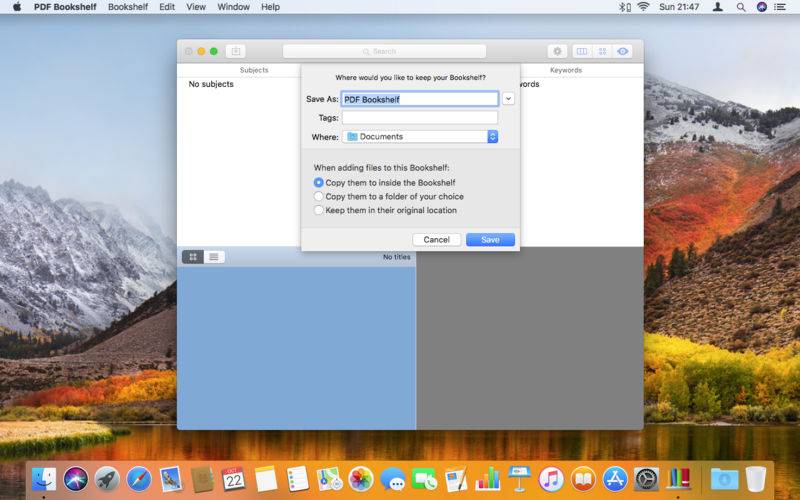Open Maps from the Dock
The height and width of the screenshot is (500, 800).
click(x=329, y=479)
